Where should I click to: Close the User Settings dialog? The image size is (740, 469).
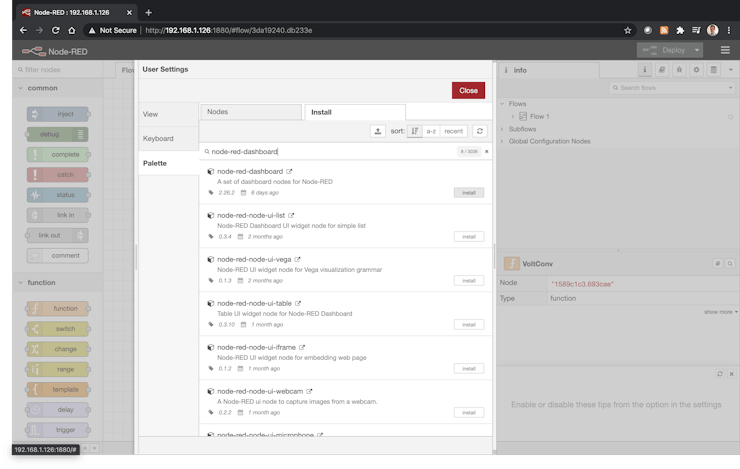coord(468,90)
